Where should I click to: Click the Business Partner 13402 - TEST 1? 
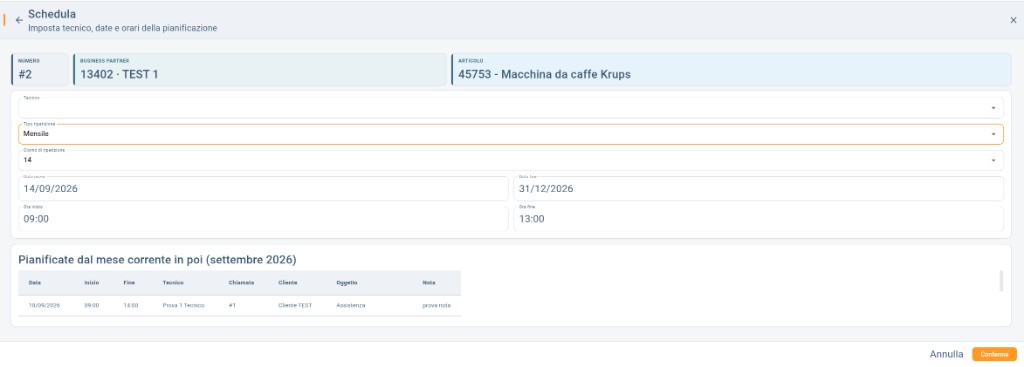[260, 70]
